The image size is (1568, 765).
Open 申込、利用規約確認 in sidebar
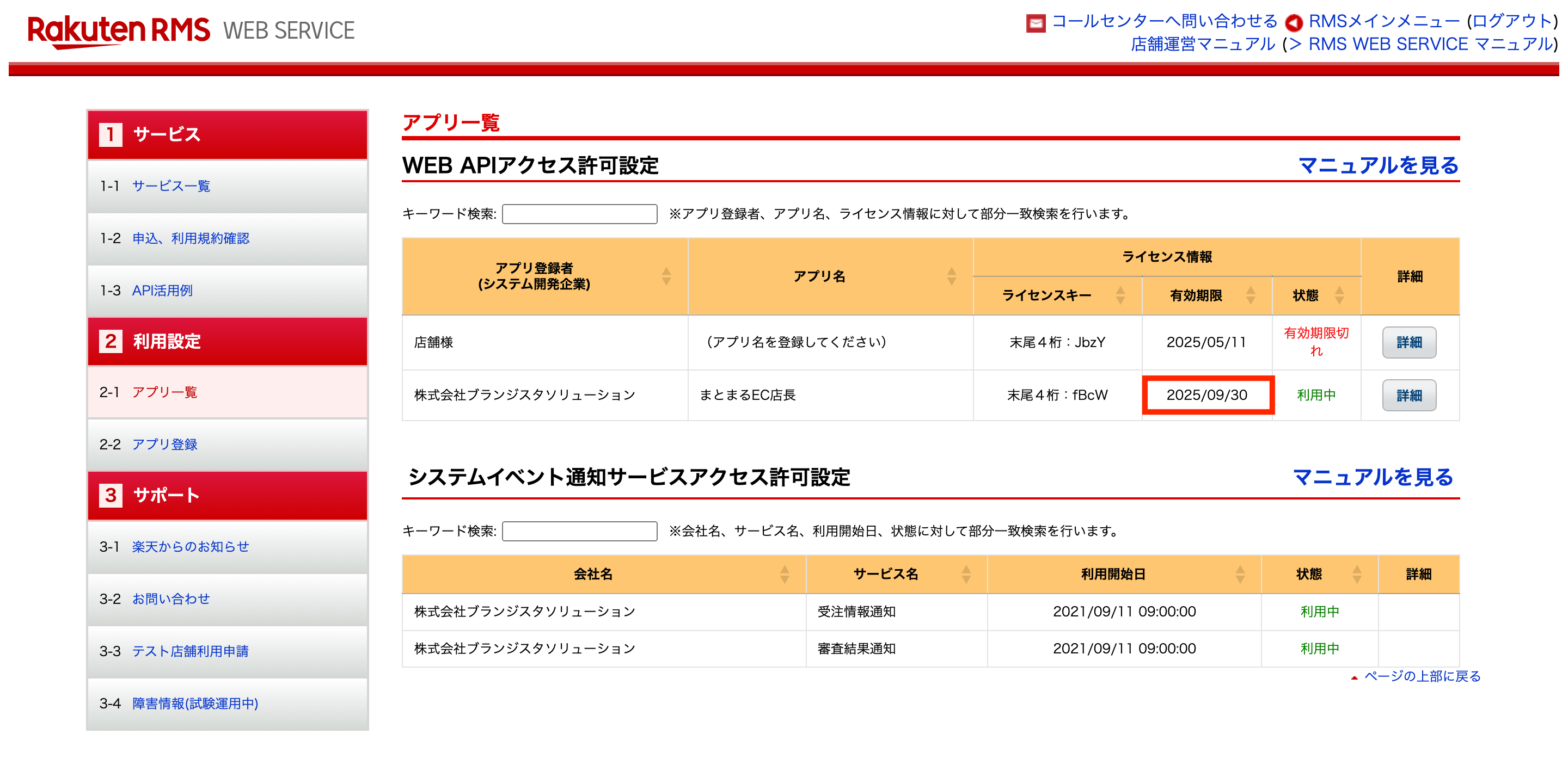pos(191,238)
